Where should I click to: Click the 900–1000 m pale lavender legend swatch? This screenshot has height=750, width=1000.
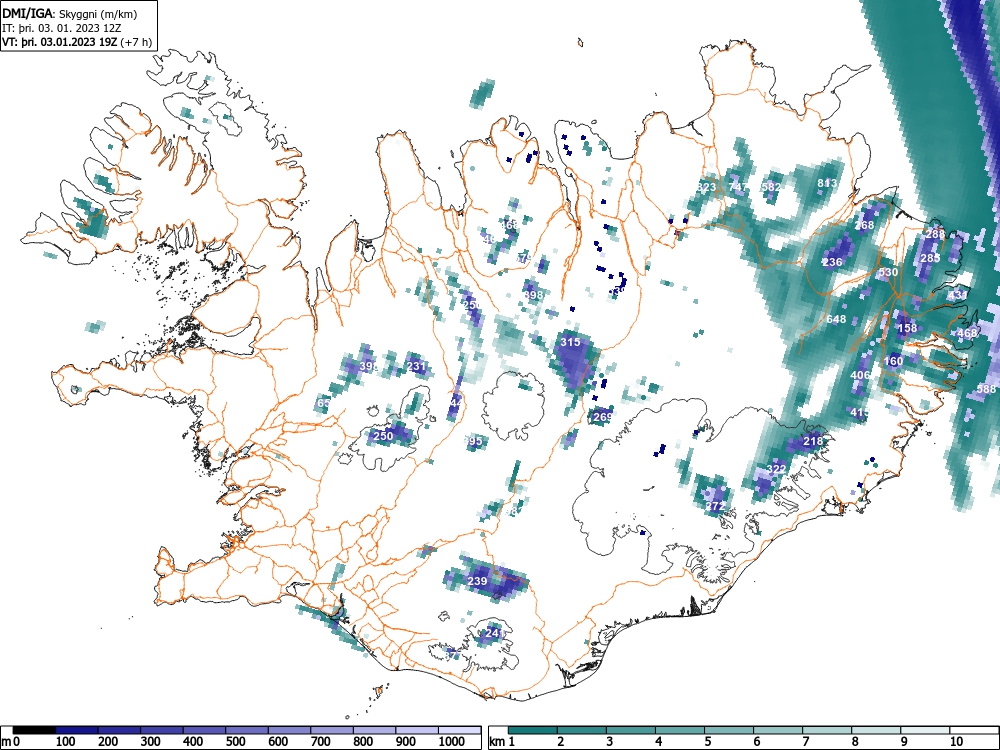[417, 730]
